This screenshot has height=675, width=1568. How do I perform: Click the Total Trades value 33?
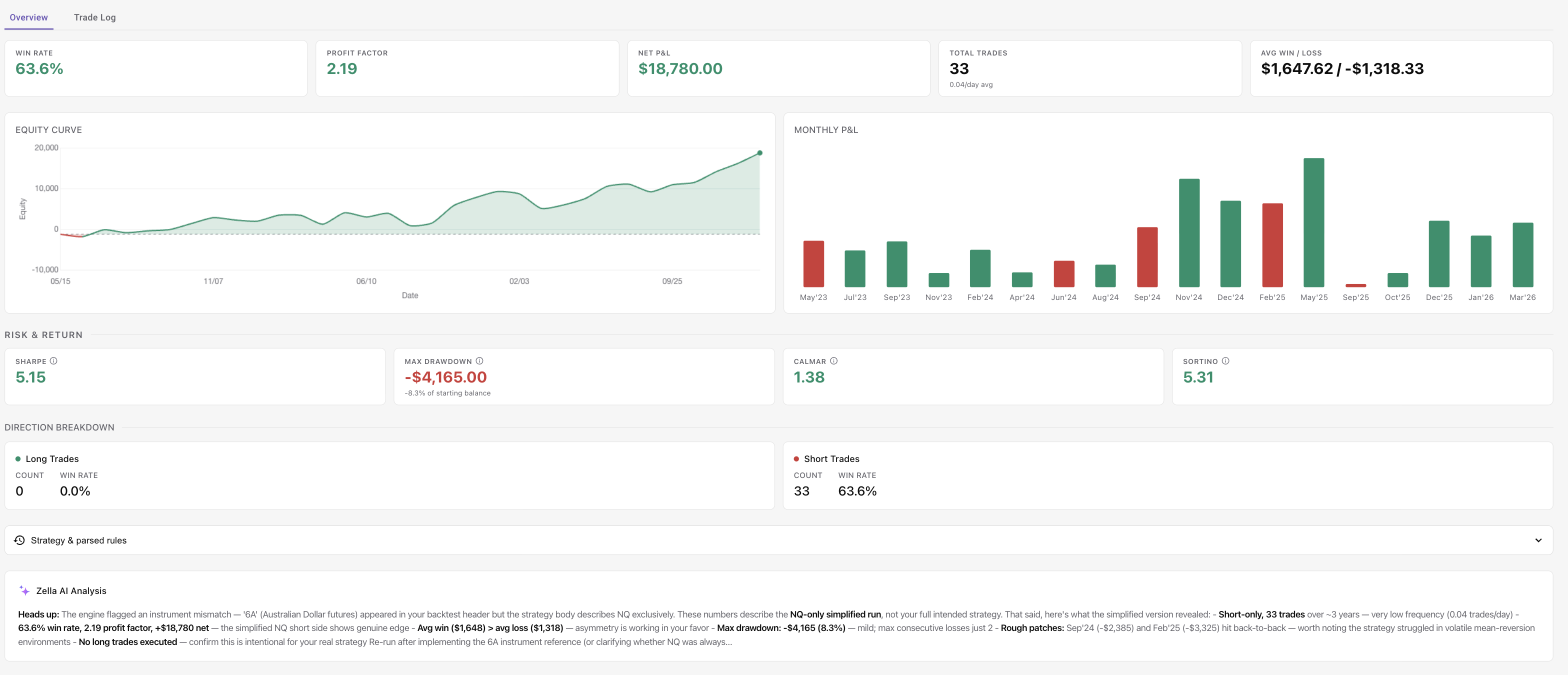[959, 69]
